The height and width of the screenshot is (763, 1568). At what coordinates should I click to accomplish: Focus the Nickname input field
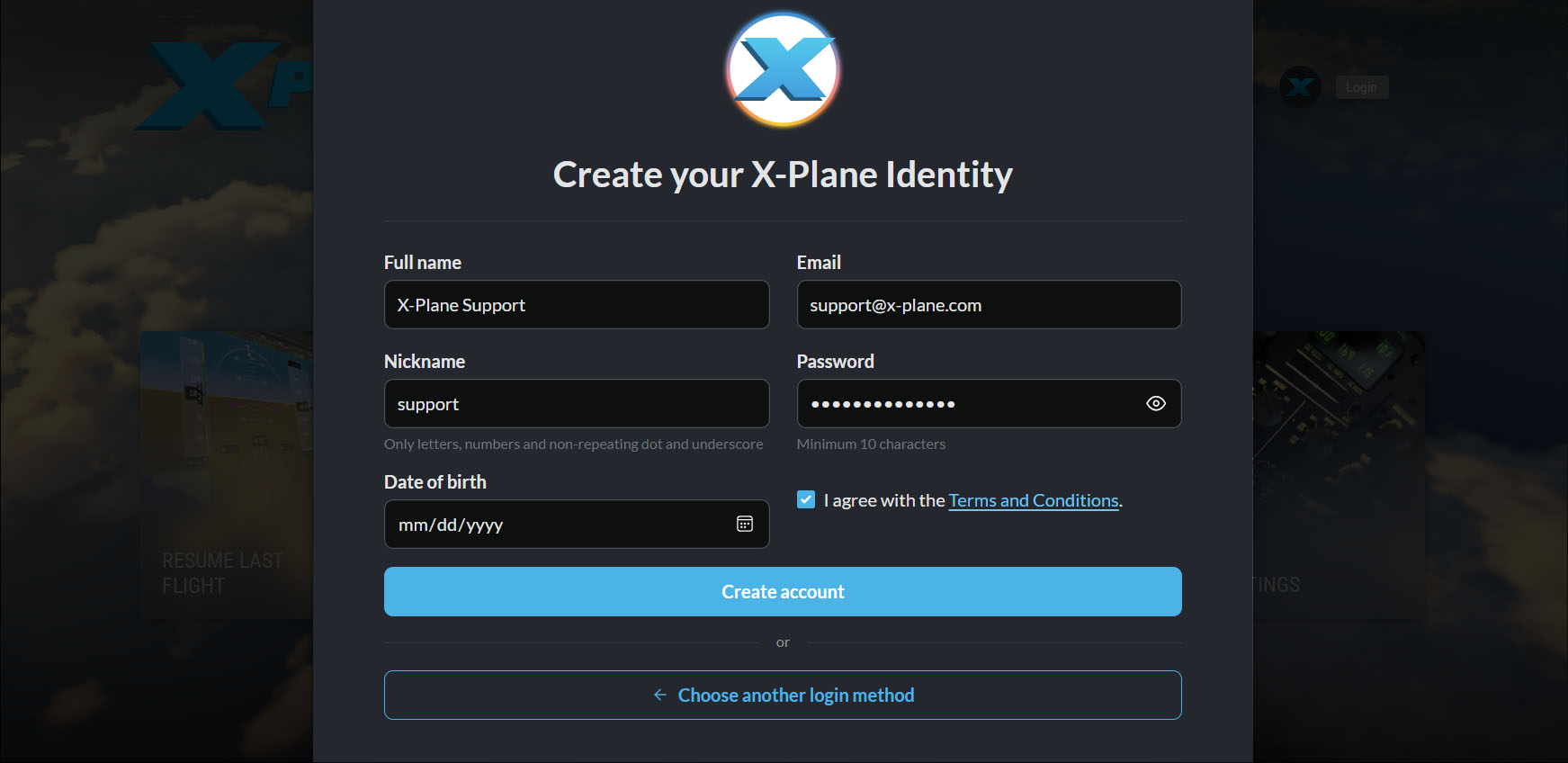(x=577, y=404)
